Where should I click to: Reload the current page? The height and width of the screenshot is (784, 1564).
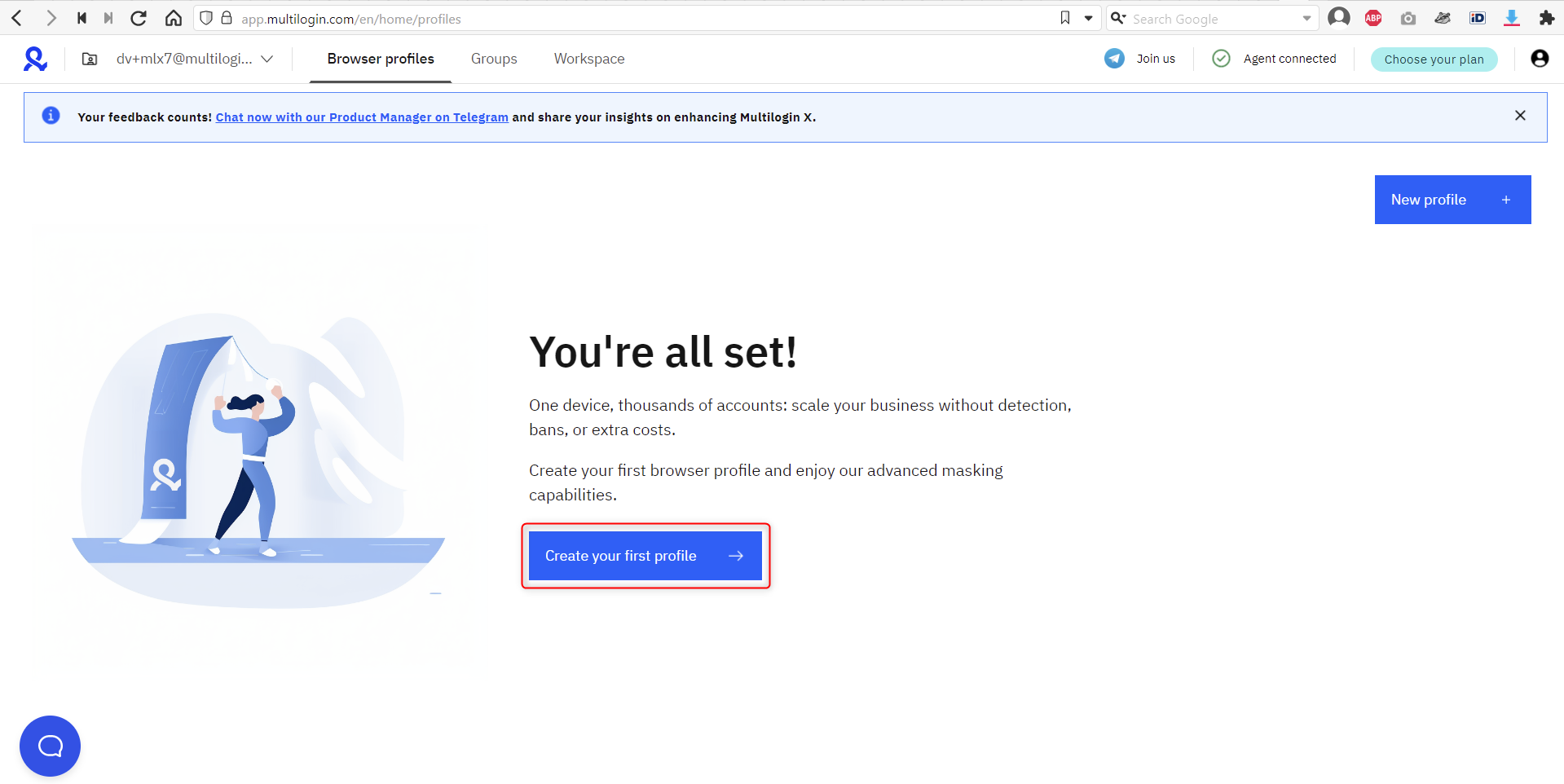pyautogui.click(x=139, y=18)
